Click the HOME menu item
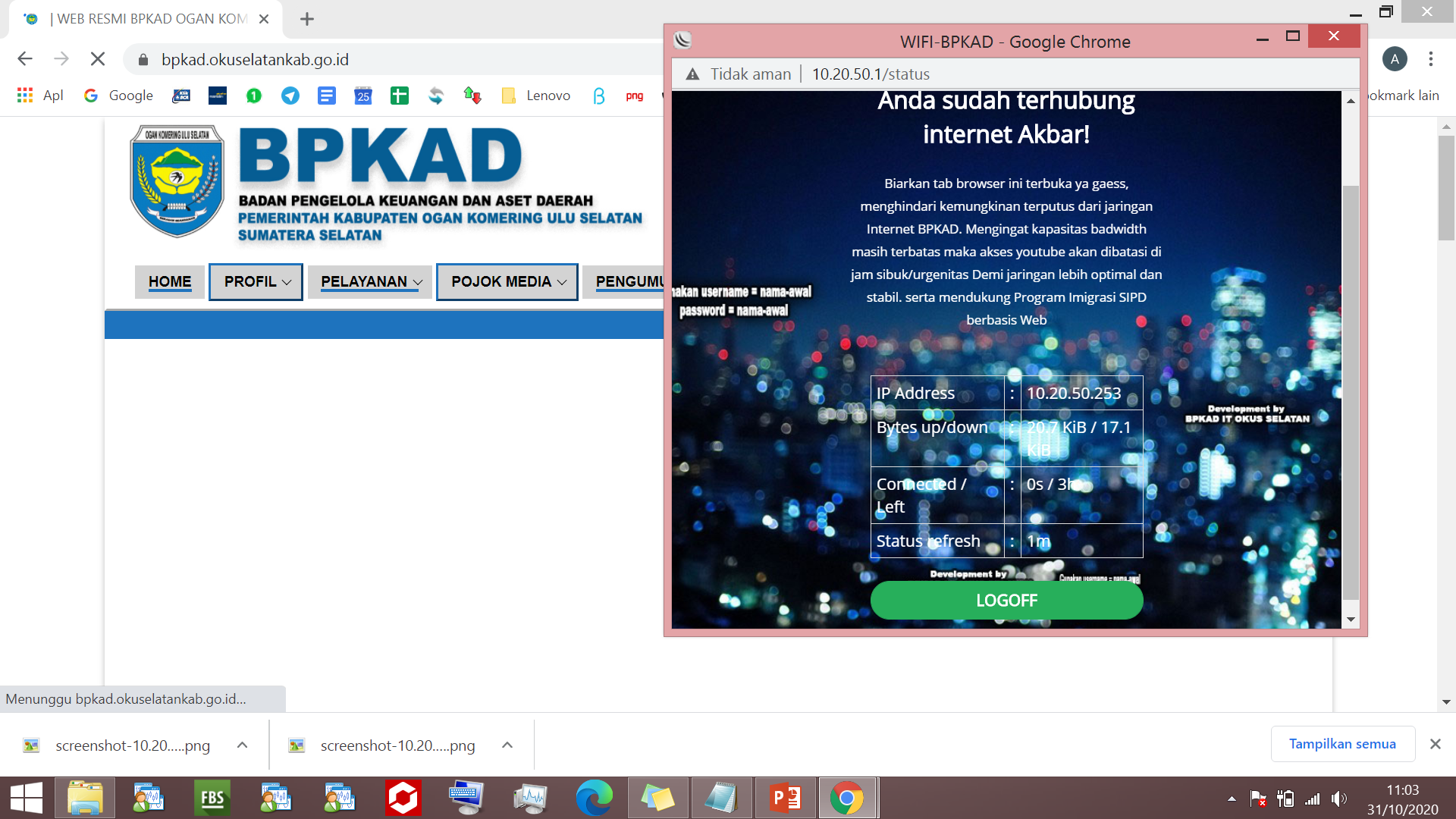The image size is (1456, 819). click(x=170, y=282)
